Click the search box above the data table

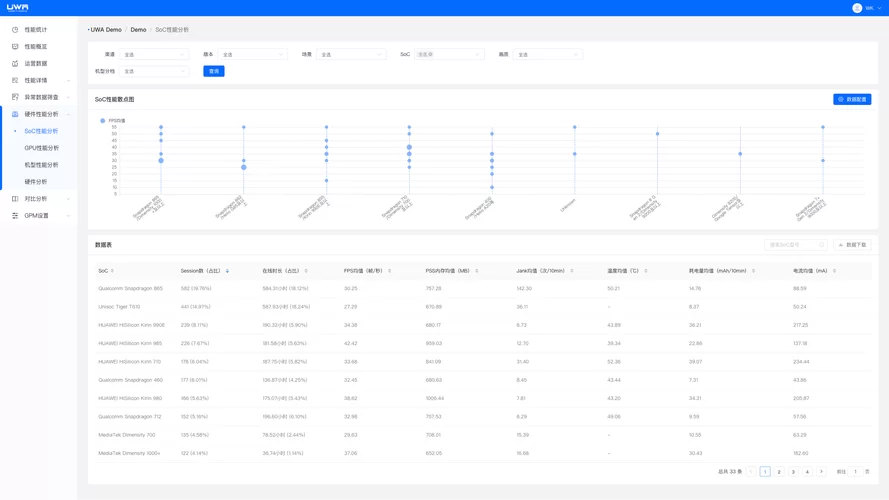795,245
